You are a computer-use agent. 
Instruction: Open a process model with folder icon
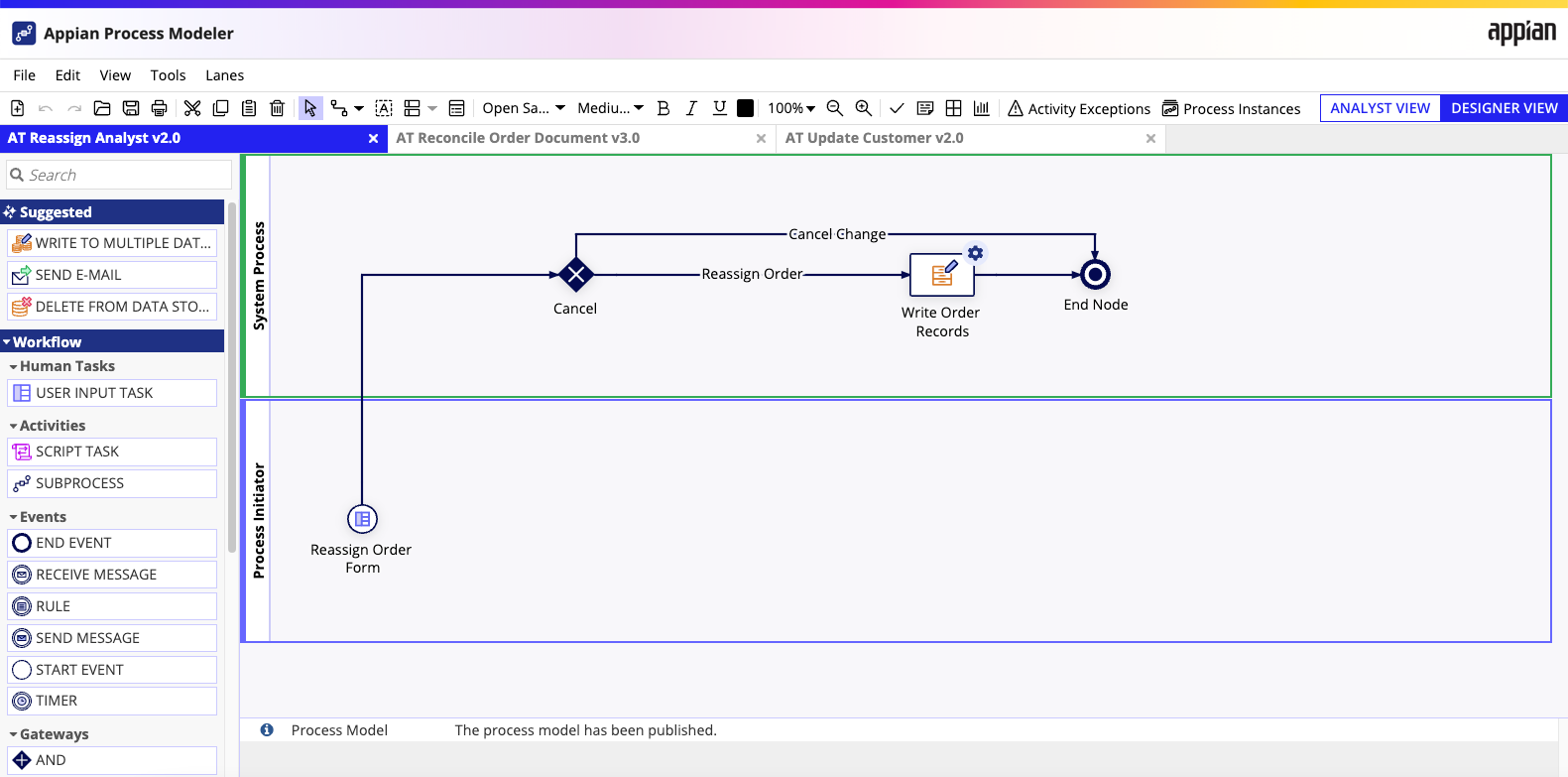(x=102, y=108)
